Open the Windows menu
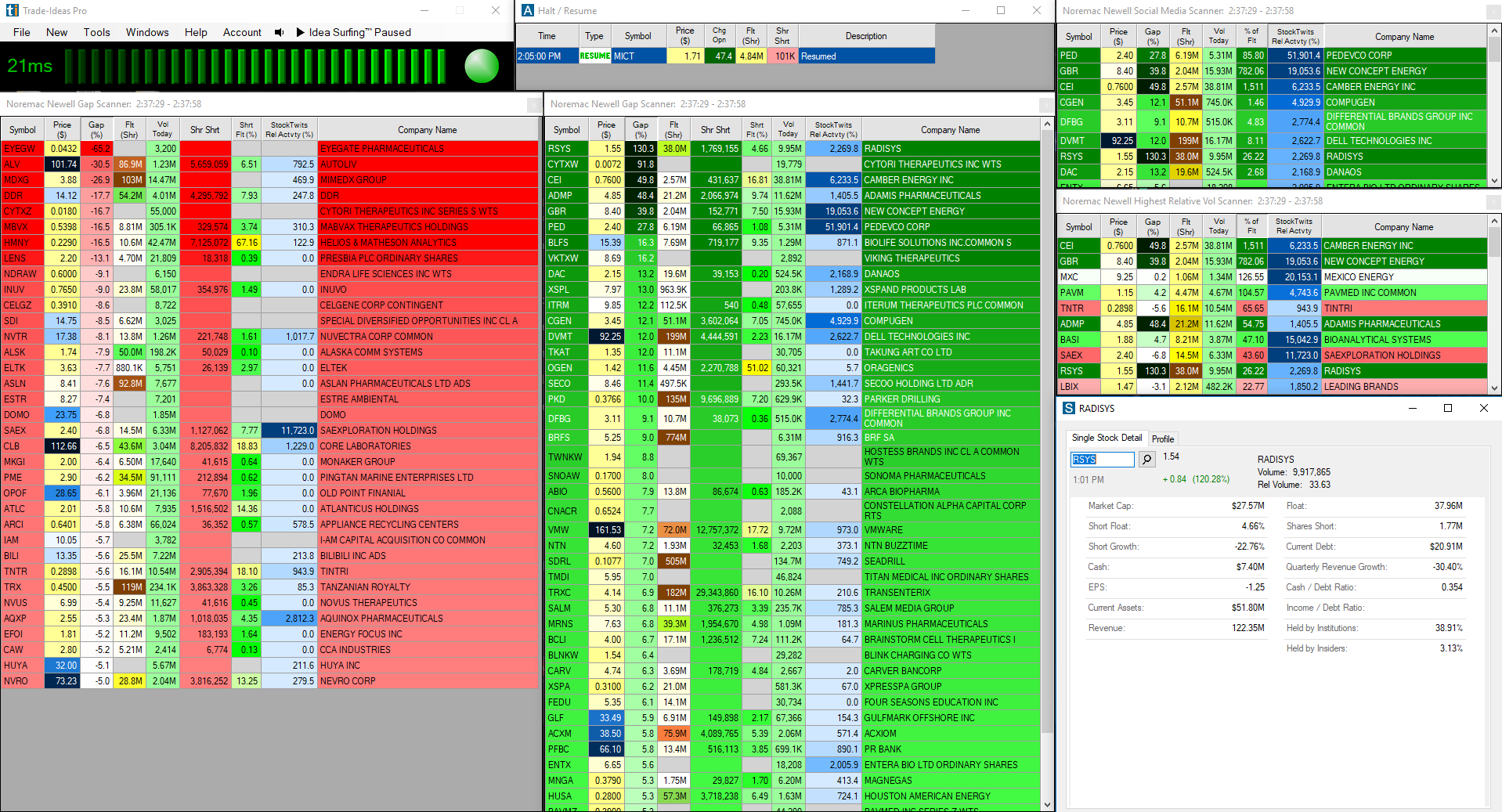The height and width of the screenshot is (812, 1502). tap(147, 32)
